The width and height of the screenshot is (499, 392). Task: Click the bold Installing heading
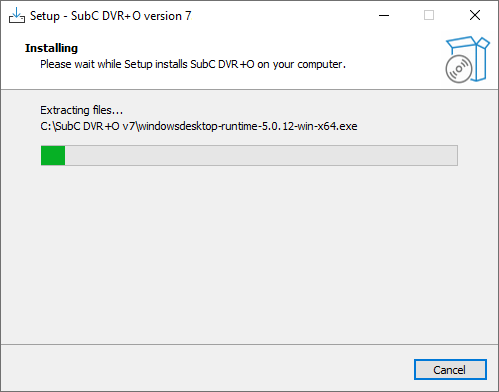pyautogui.click(x=51, y=48)
